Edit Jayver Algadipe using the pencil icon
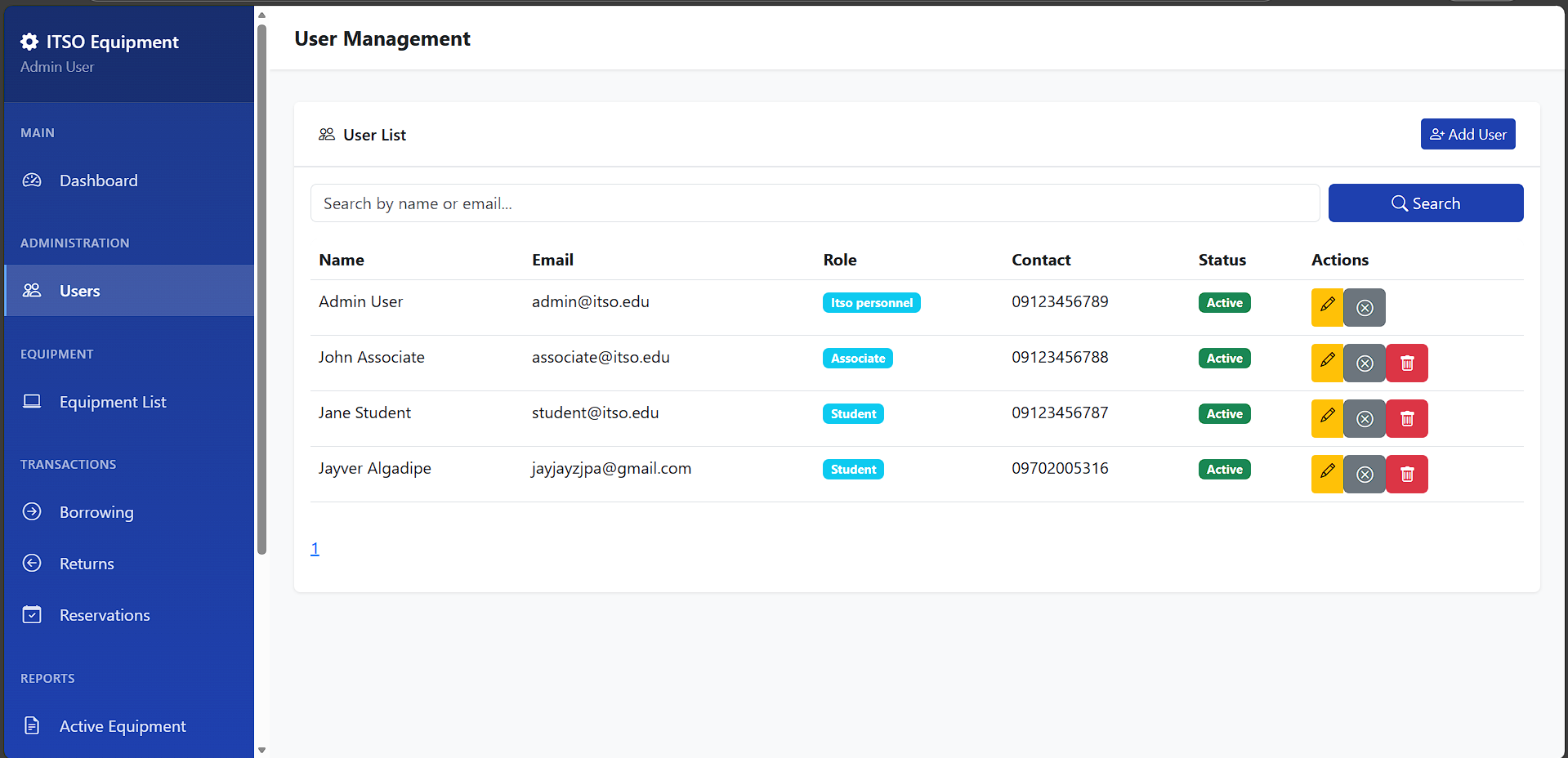 click(x=1327, y=474)
